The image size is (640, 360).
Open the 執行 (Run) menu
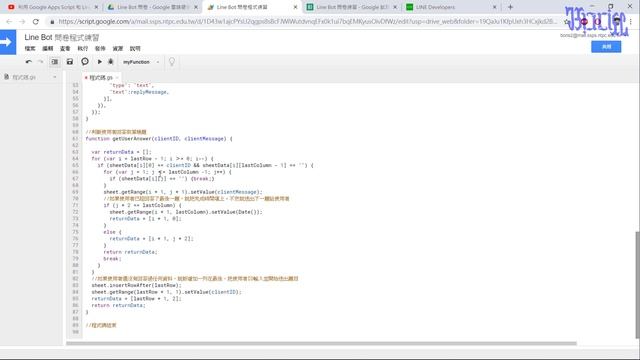tap(83, 49)
